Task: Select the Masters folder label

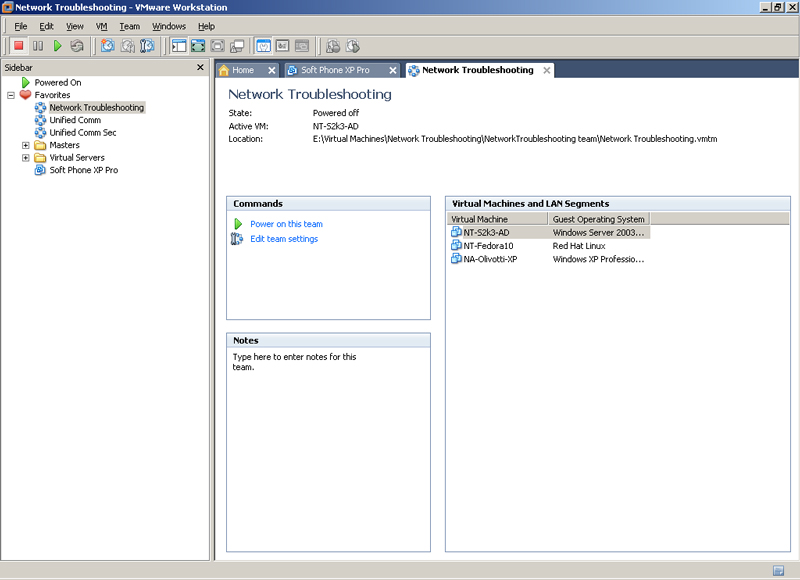Action: coord(64,145)
